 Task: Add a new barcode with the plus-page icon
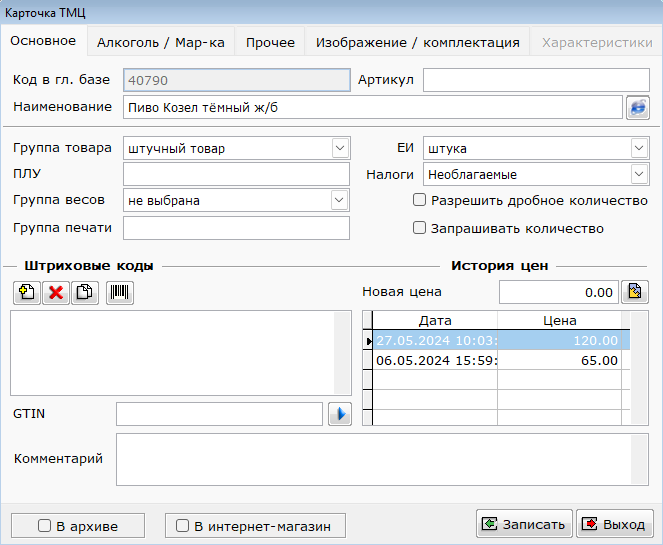(27, 293)
